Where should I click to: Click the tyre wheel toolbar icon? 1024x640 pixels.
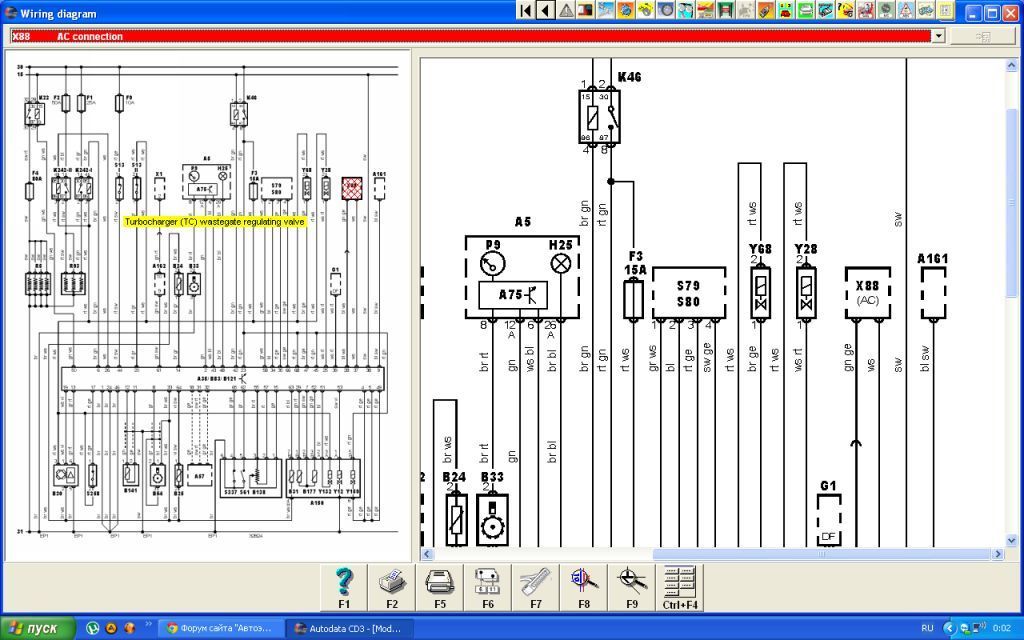point(666,10)
